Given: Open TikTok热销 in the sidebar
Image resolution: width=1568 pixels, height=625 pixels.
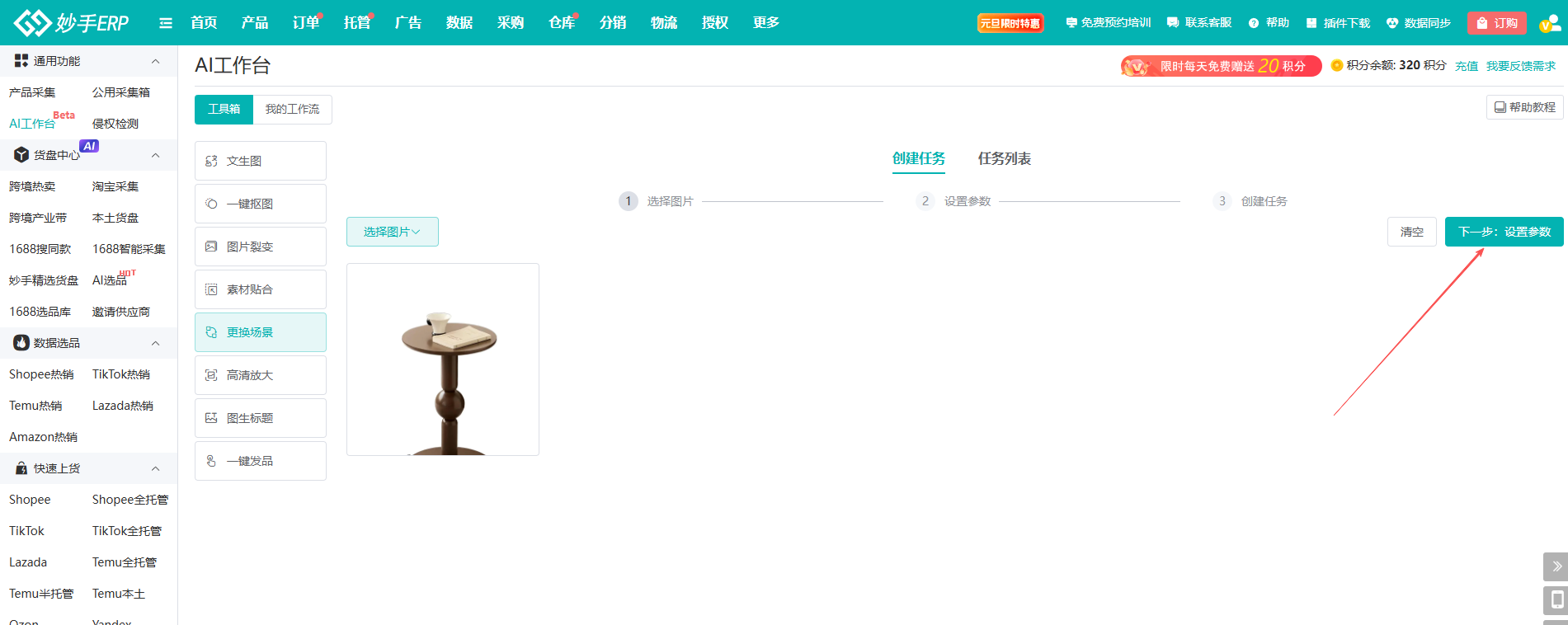Looking at the screenshot, I should [x=121, y=374].
